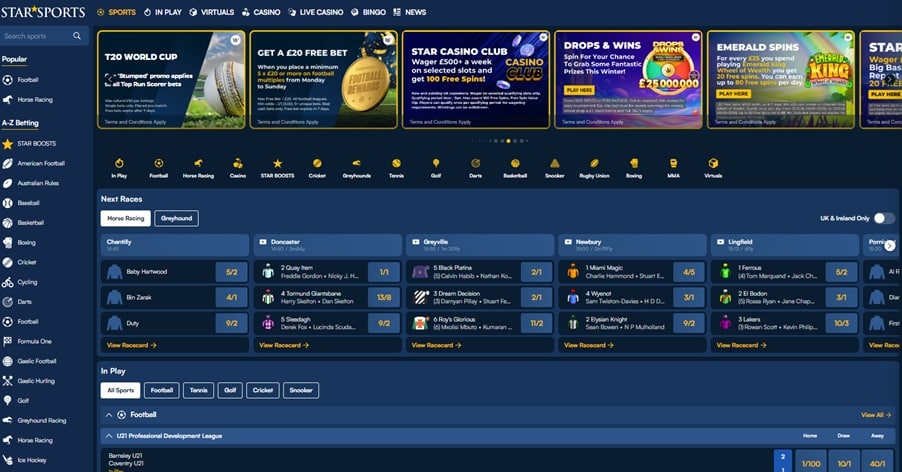Viewport: 902px width, 472px height.
Task: Select 10/3 odds for Lakers
Action: [841, 323]
